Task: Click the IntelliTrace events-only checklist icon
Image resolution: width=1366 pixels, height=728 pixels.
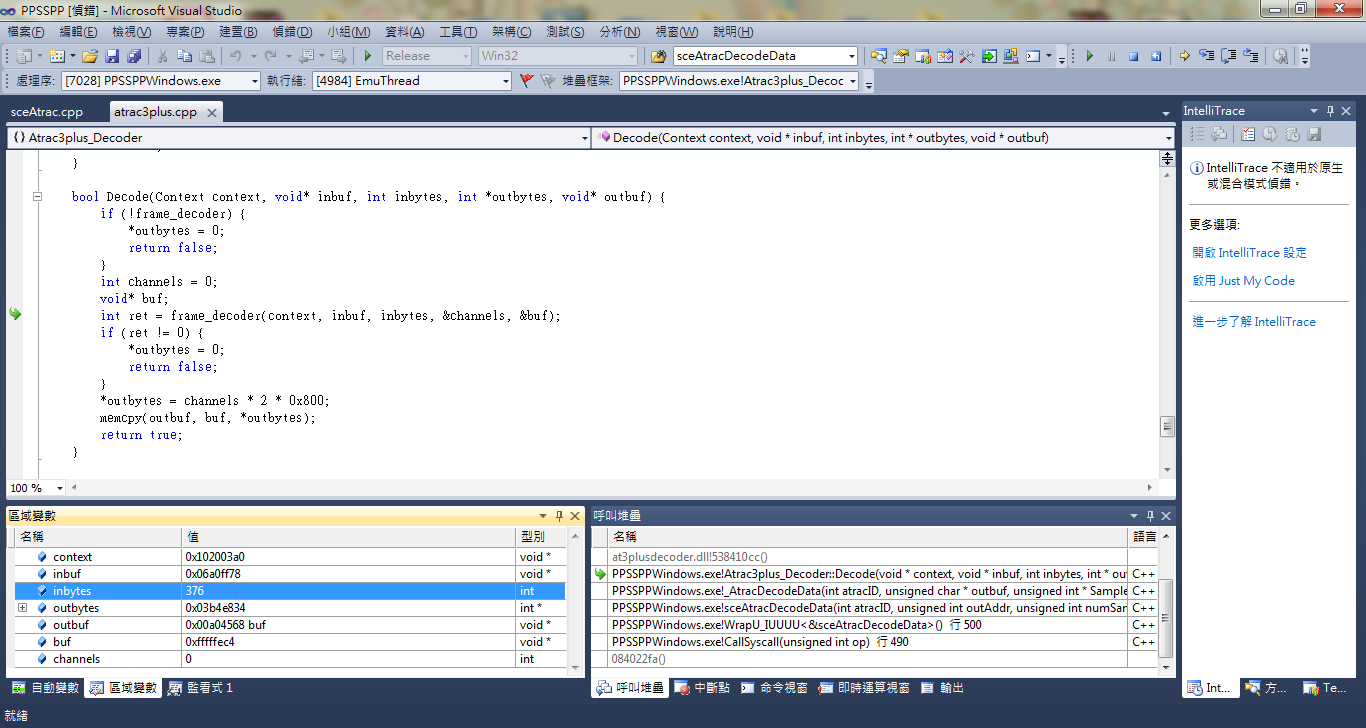Action: pos(1247,133)
